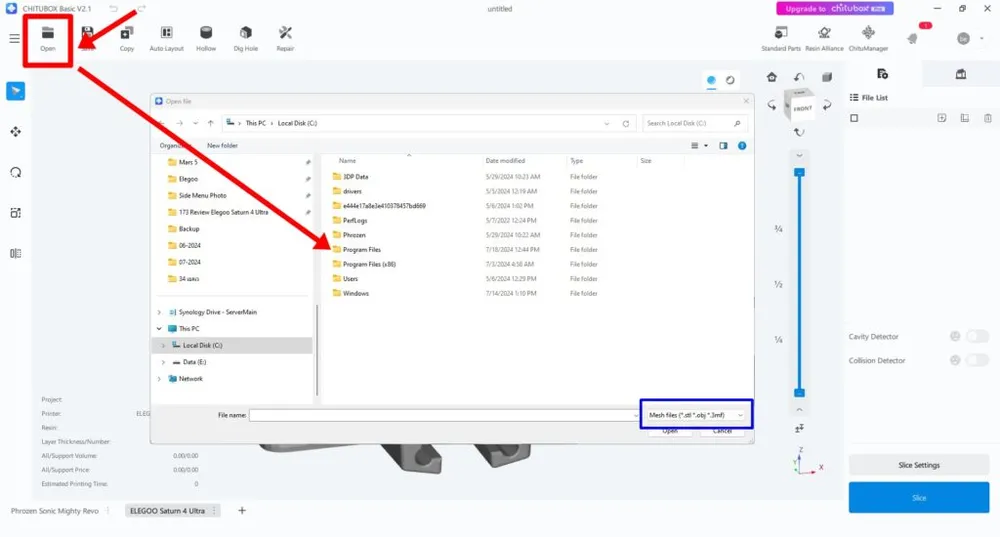The width and height of the screenshot is (1000, 537).
Task: Open the hamburger main menu
Action: coord(14,39)
